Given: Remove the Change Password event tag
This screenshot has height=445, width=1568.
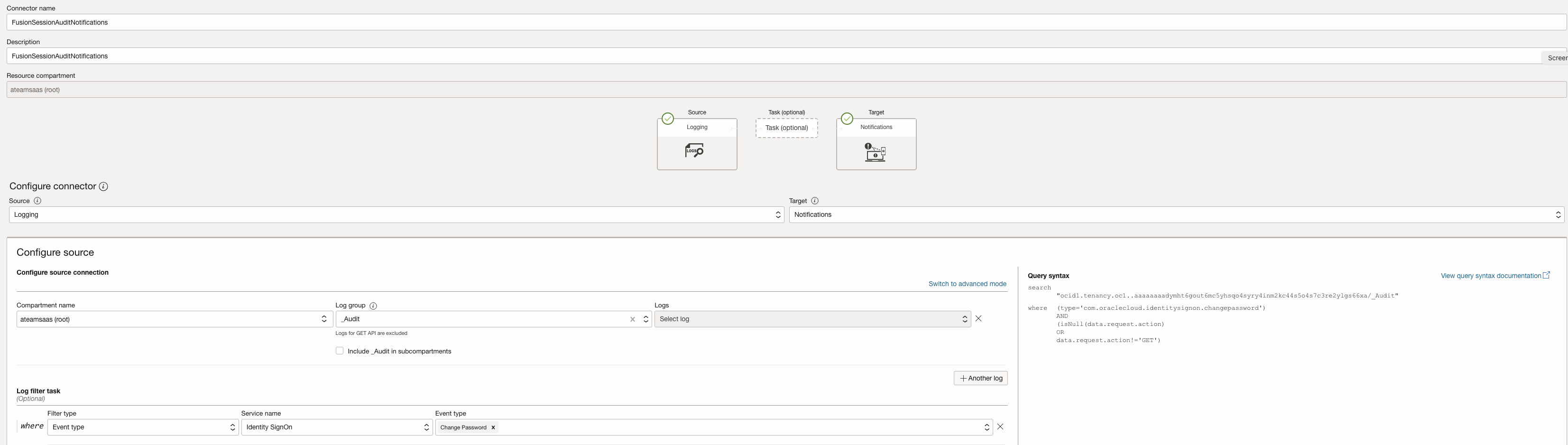Looking at the screenshot, I should [x=493, y=428].
